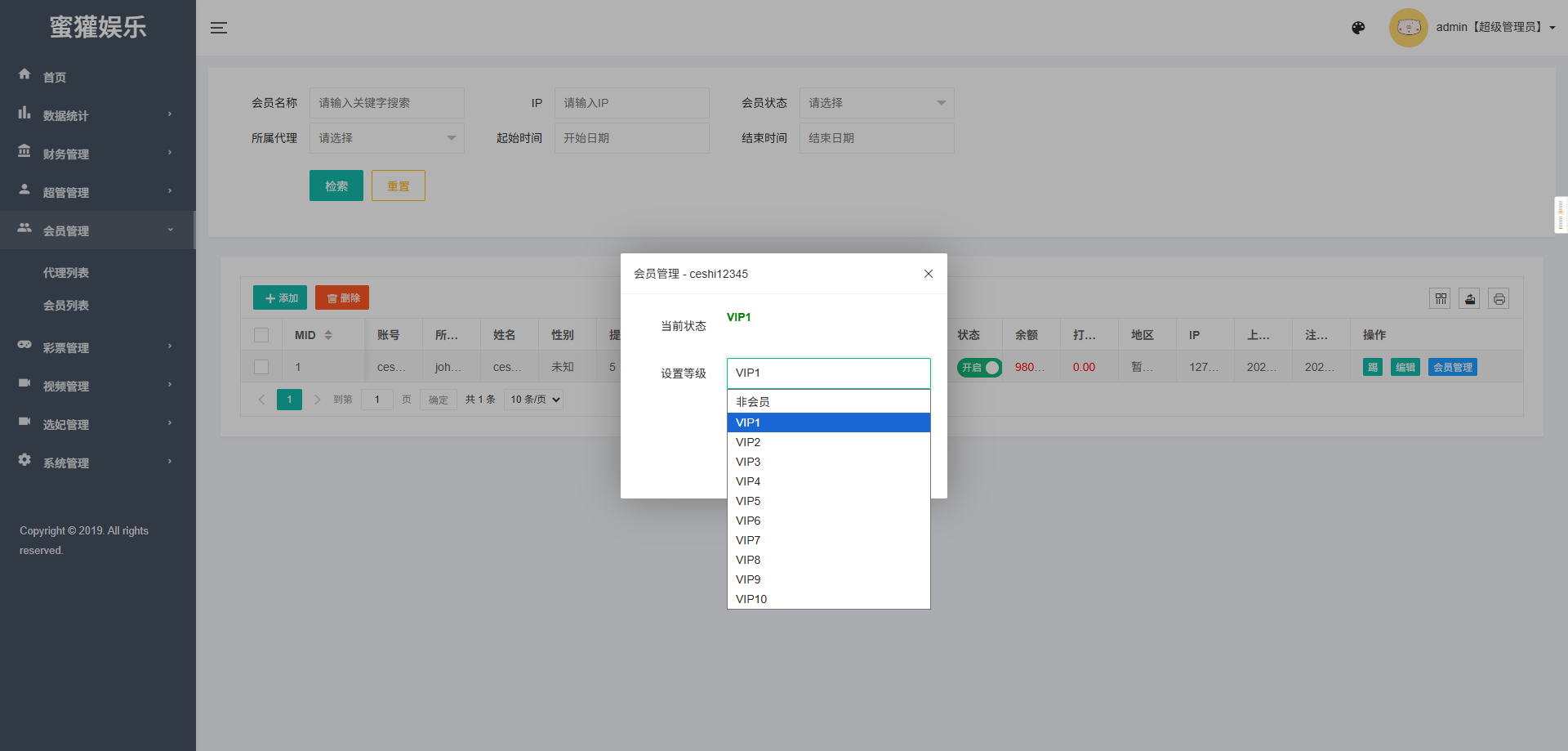
Task: Click the print icon above the member table
Action: [x=1499, y=298]
